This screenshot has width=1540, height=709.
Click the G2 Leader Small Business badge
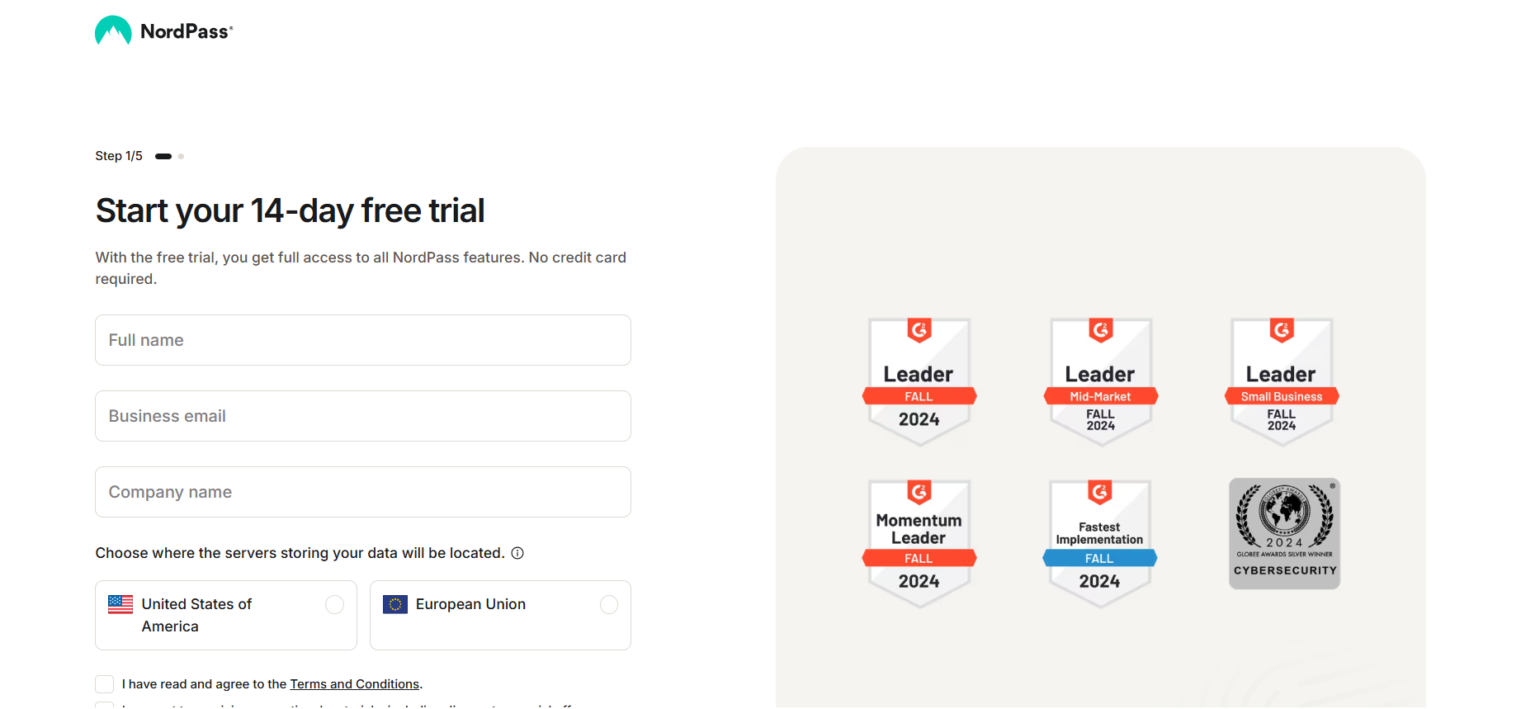(1281, 380)
